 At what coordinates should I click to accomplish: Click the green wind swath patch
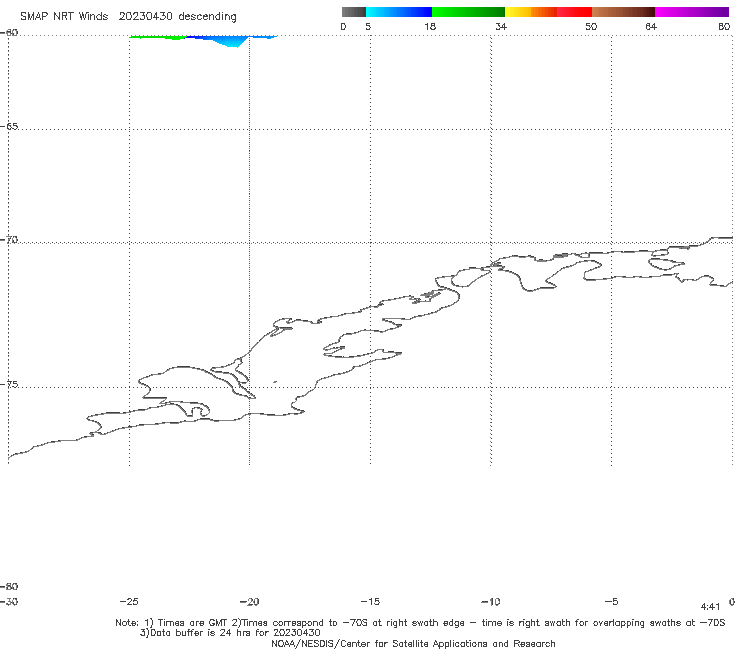click(158, 37)
